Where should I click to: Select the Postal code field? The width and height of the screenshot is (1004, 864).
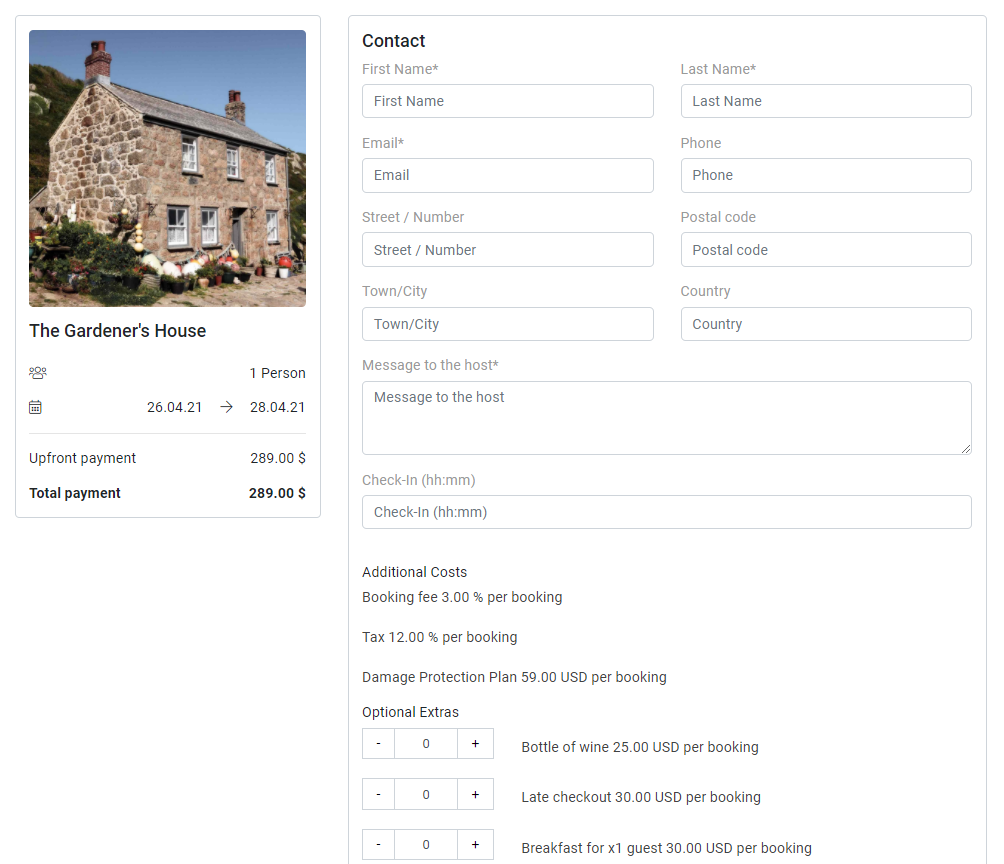(826, 250)
